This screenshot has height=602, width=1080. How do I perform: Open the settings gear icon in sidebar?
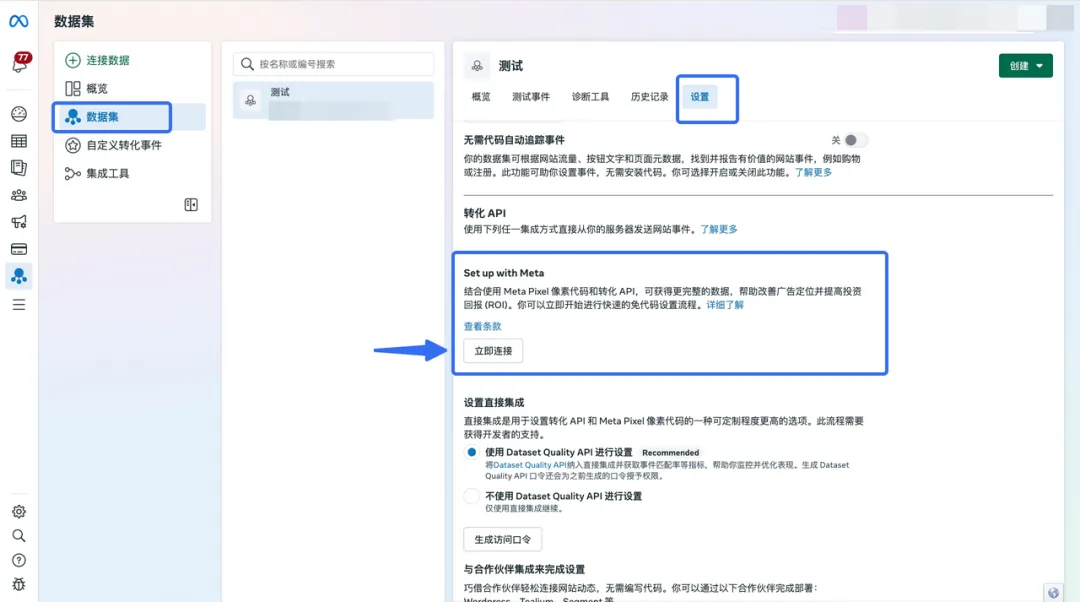pyautogui.click(x=19, y=512)
